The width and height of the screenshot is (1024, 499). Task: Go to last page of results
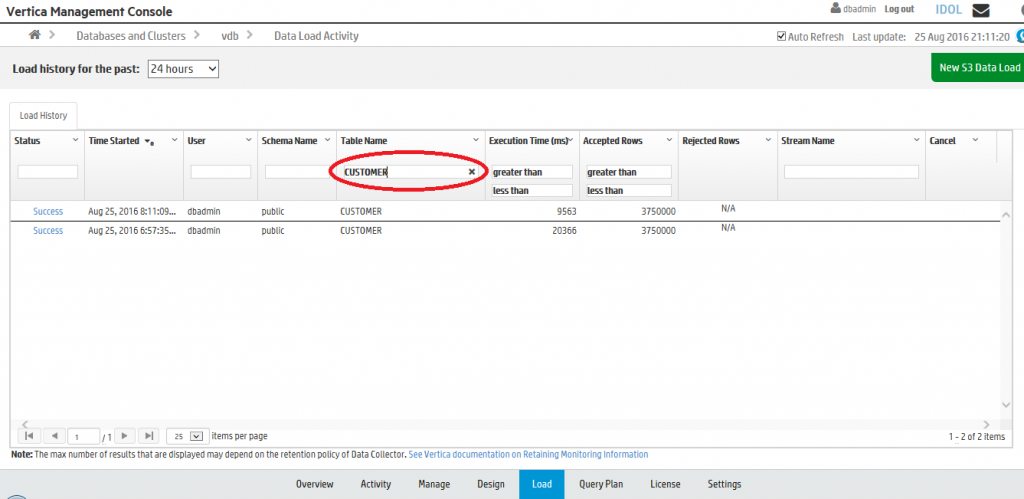pyautogui.click(x=150, y=436)
